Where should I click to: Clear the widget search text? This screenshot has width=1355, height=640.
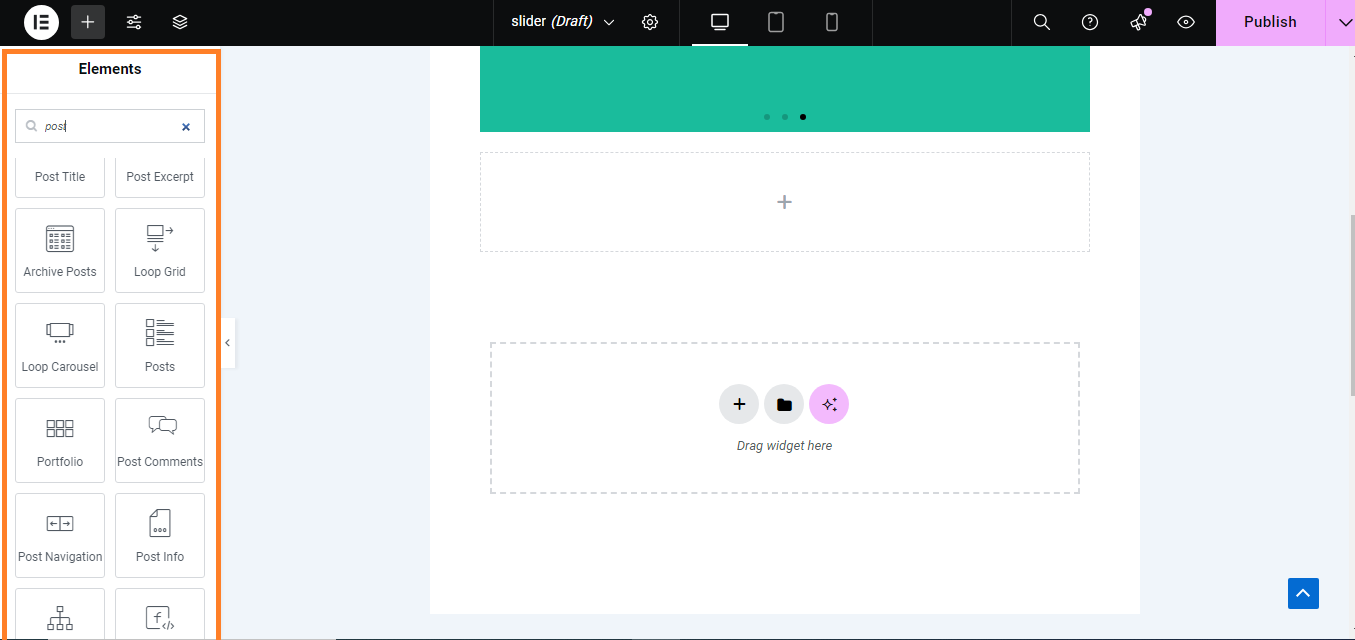pos(186,127)
